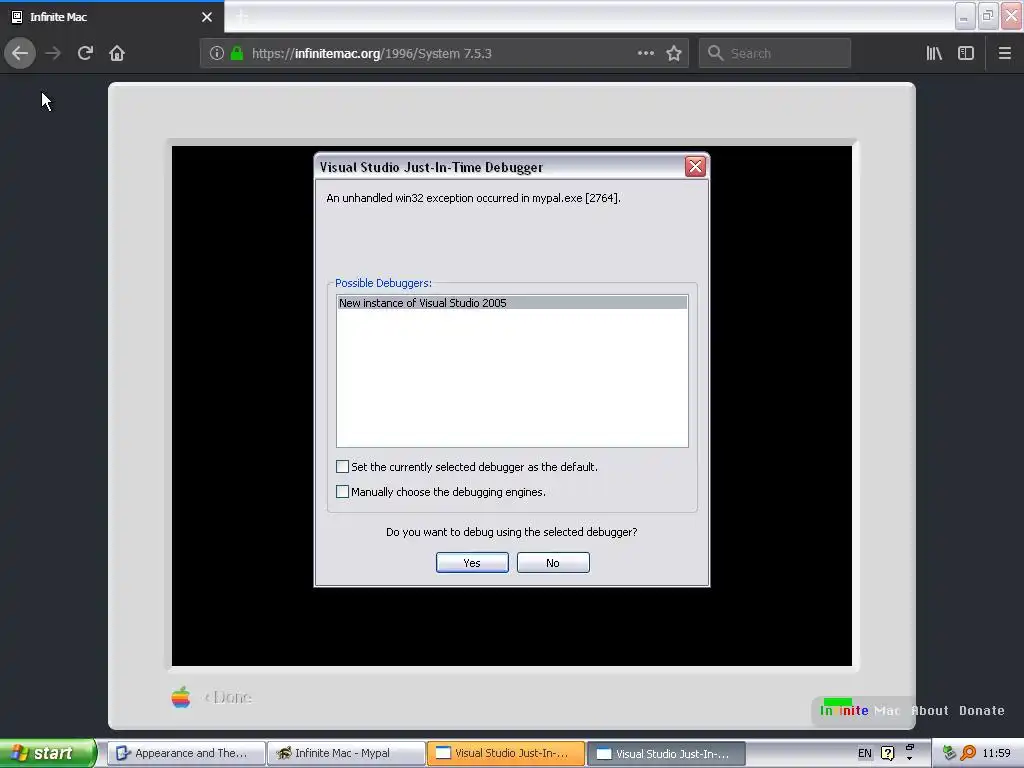Click the orange magnifier tray icon
Image resolution: width=1024 pixels, height=768 pixels.
click(x=968, y=754)
